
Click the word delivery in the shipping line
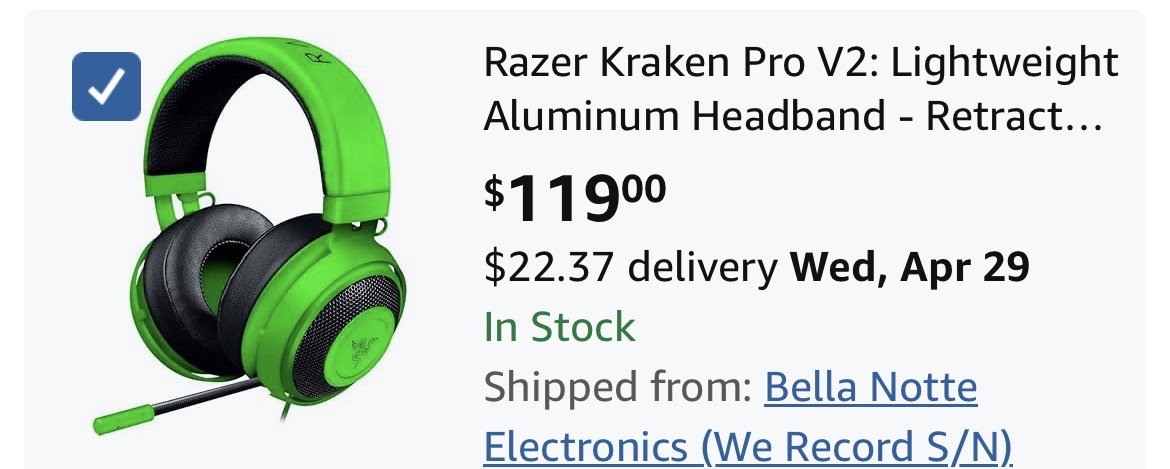point(703,268)
